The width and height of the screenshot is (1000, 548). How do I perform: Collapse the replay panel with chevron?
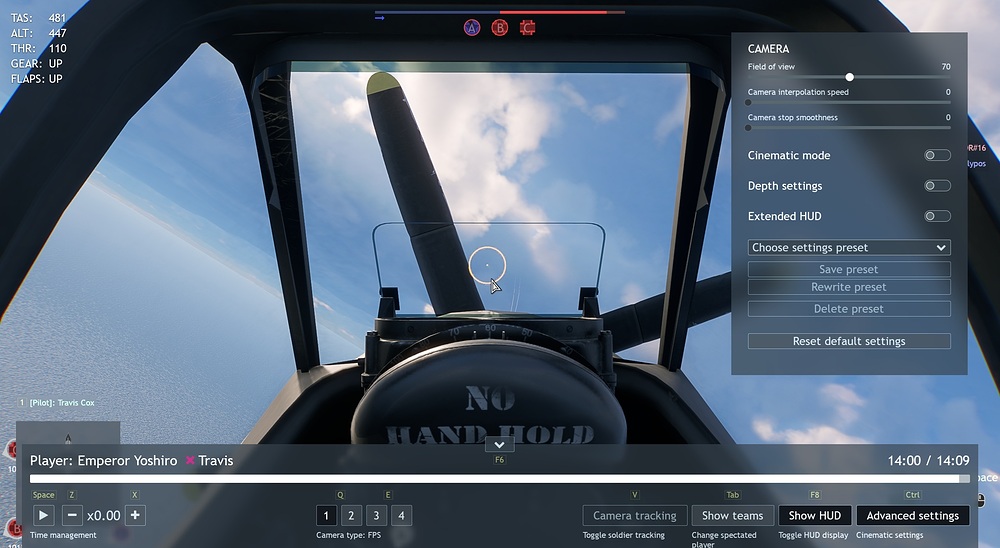[x=499, y=445]
